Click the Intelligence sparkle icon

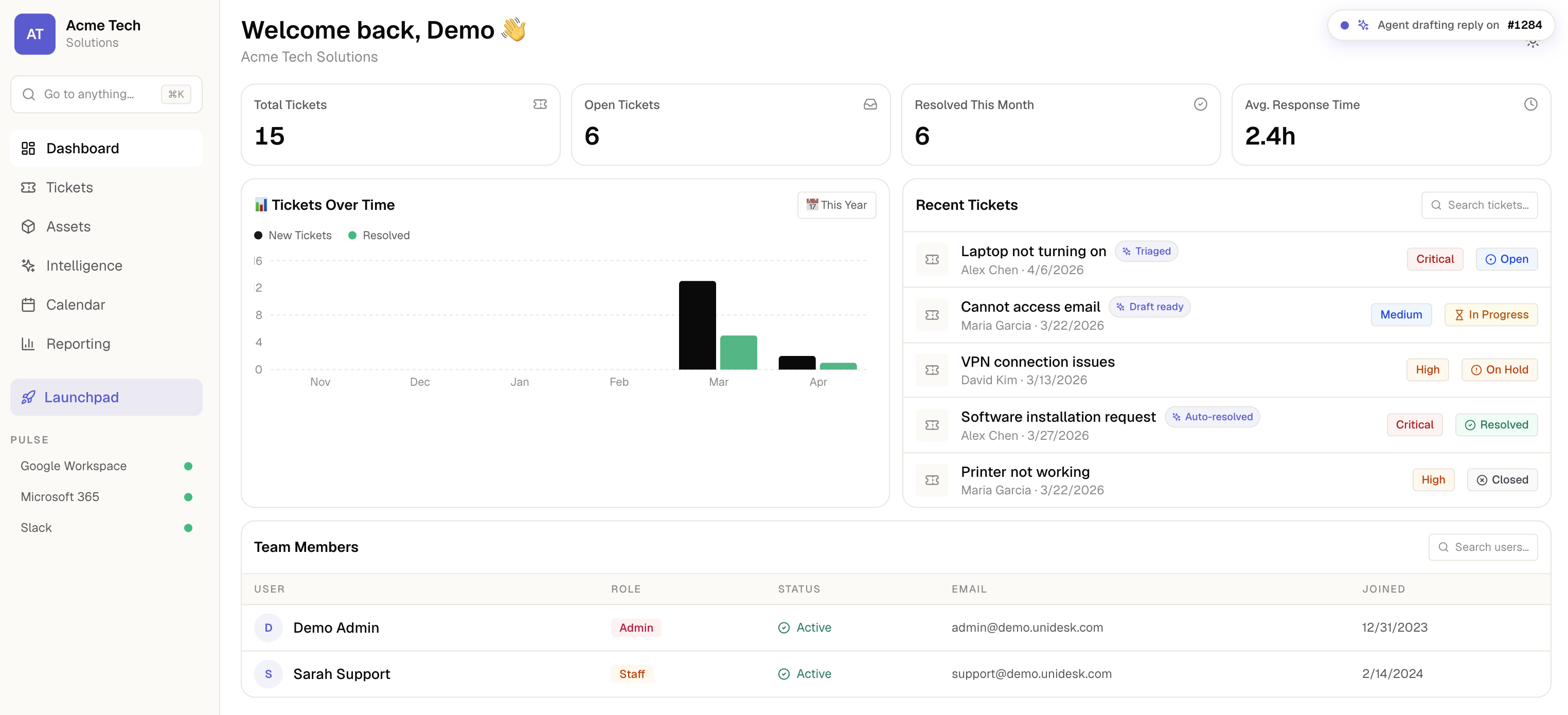point(28,265)
